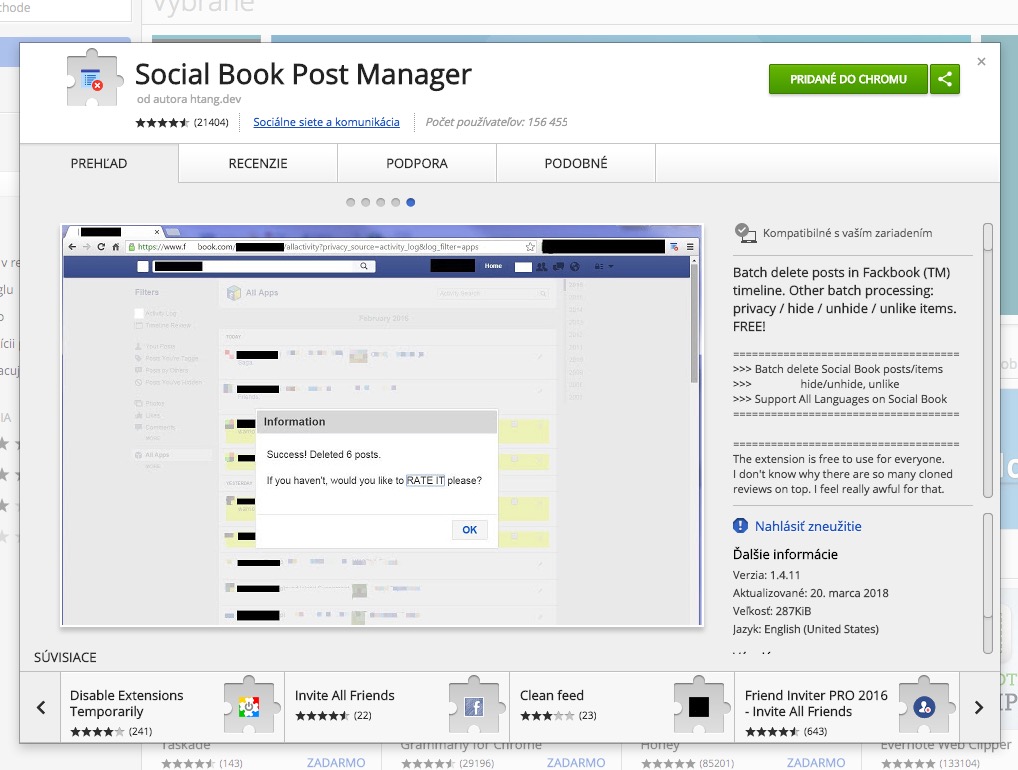Click the Počet používateľov: 156 455 text
The height and width of the screenshot is (770, 1018).
[496, 122]
